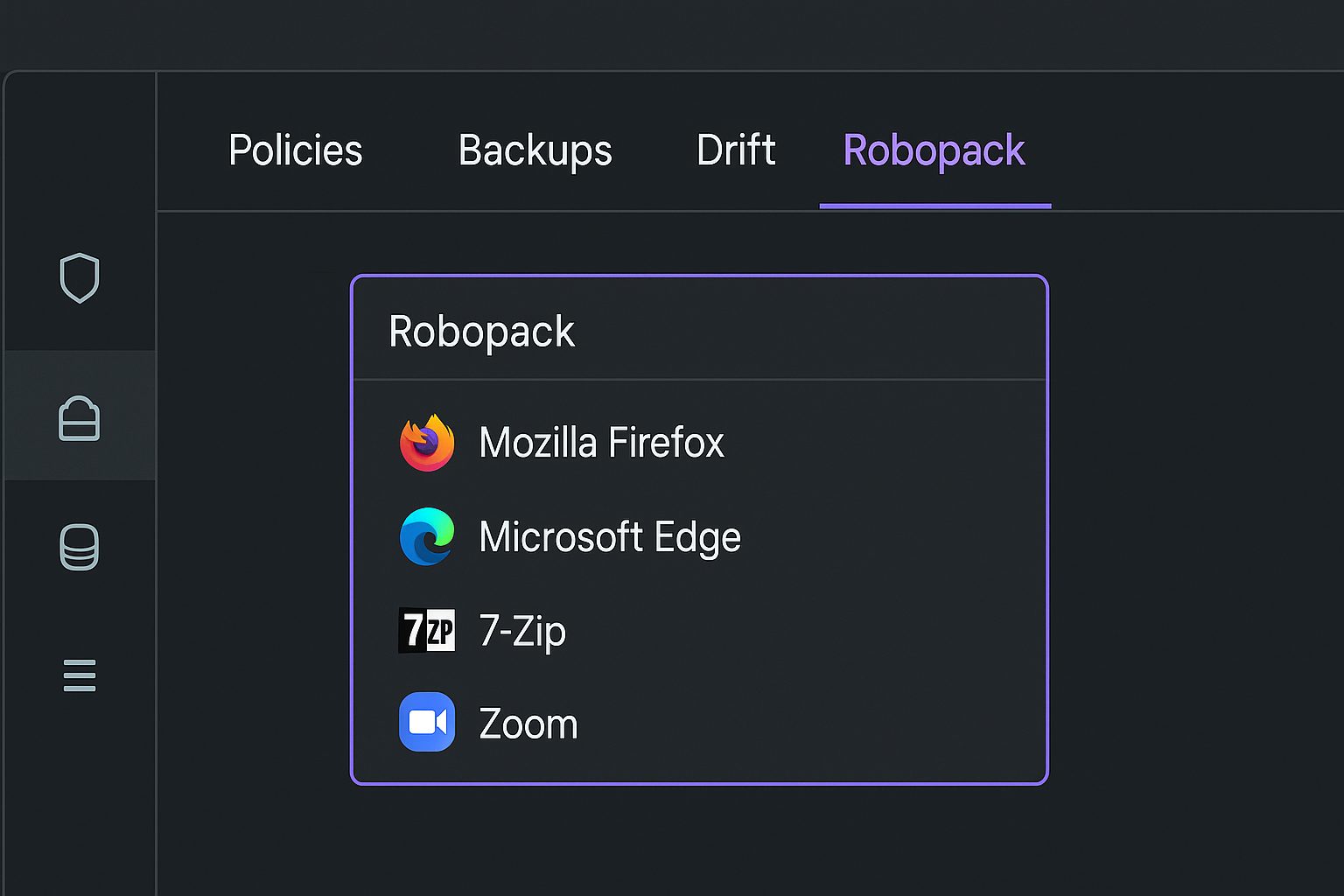Screen dimensions: 1344x896
Task: Click the highlighted sidebar navigation item
Action: point(80,417)
